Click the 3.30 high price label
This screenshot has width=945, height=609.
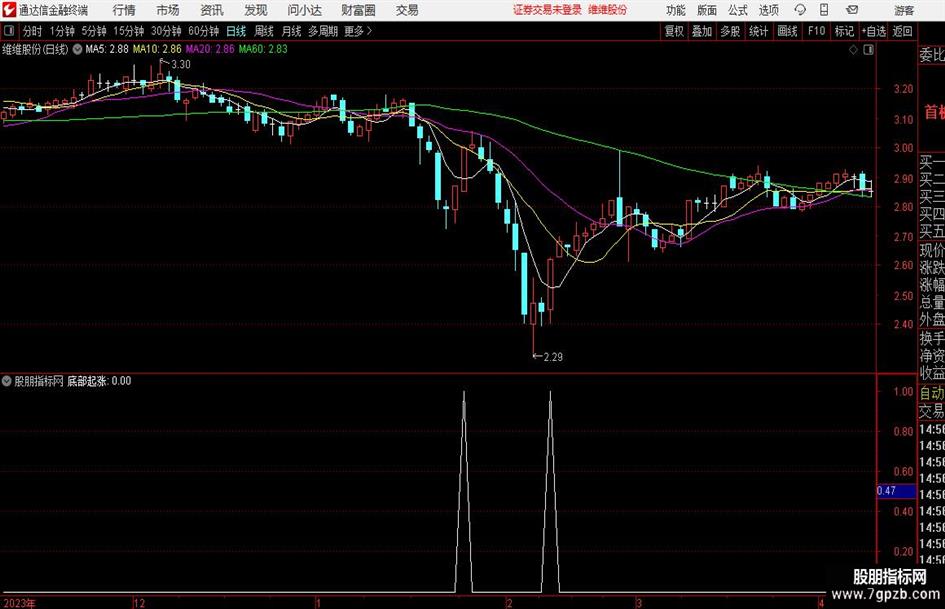(x=181, y=65)
